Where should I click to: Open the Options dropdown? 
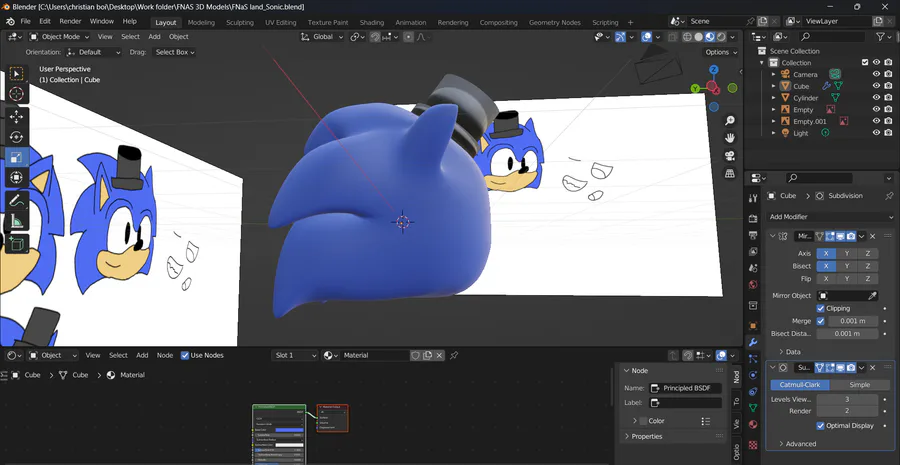click(721, 52)
